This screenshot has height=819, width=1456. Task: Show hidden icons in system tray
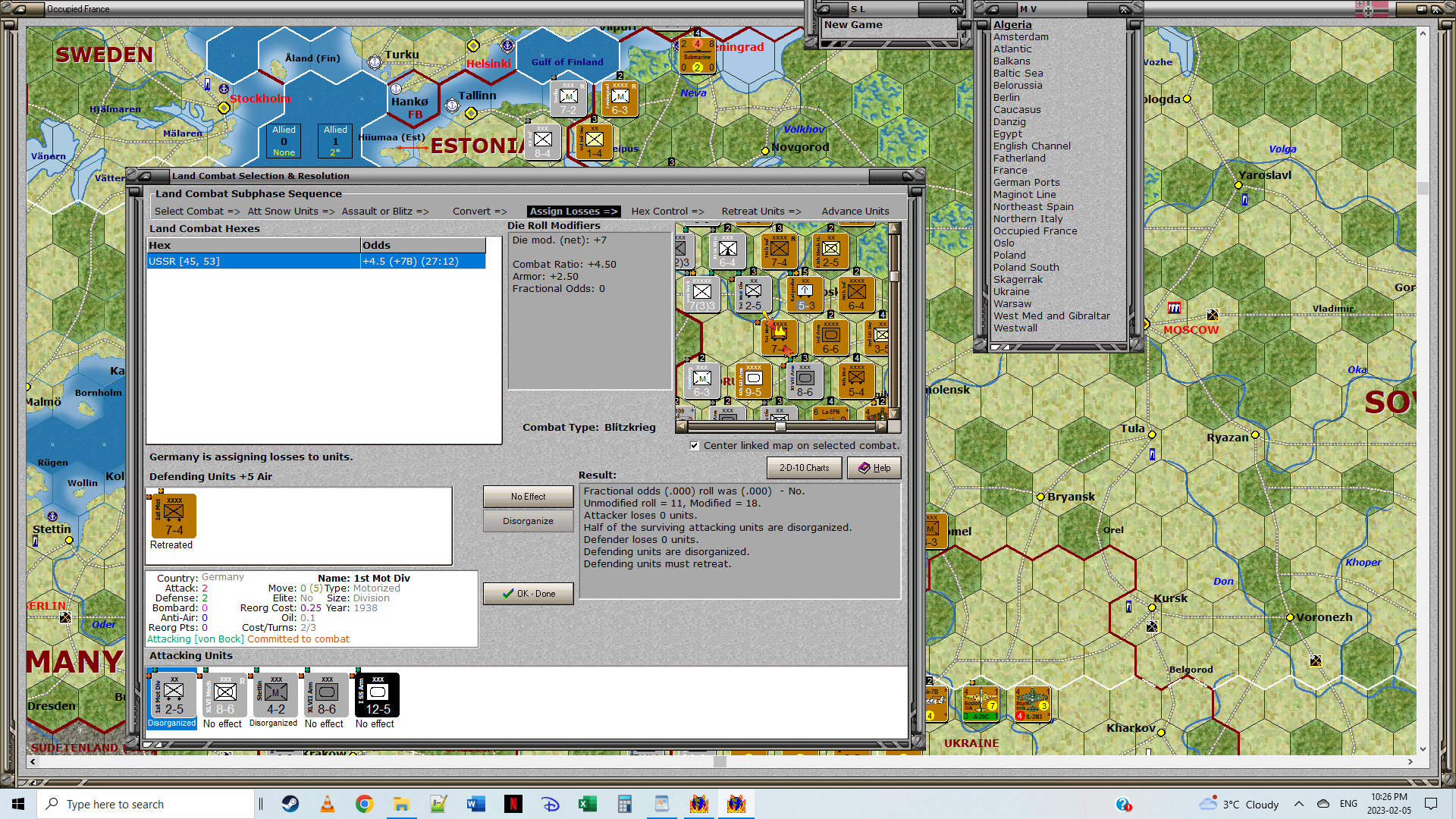[1299, 804]
